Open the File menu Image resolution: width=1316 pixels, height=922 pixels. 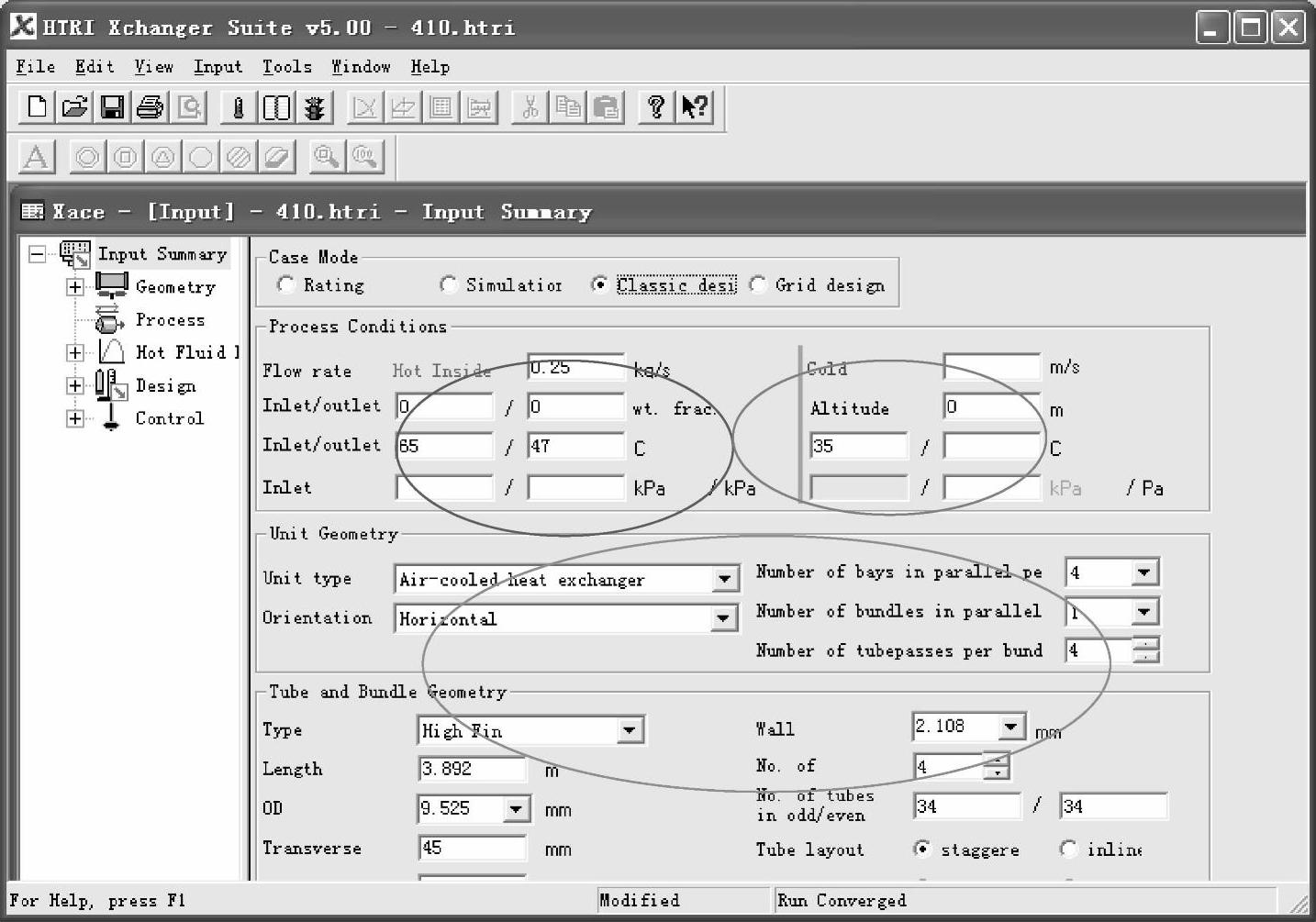35,67
